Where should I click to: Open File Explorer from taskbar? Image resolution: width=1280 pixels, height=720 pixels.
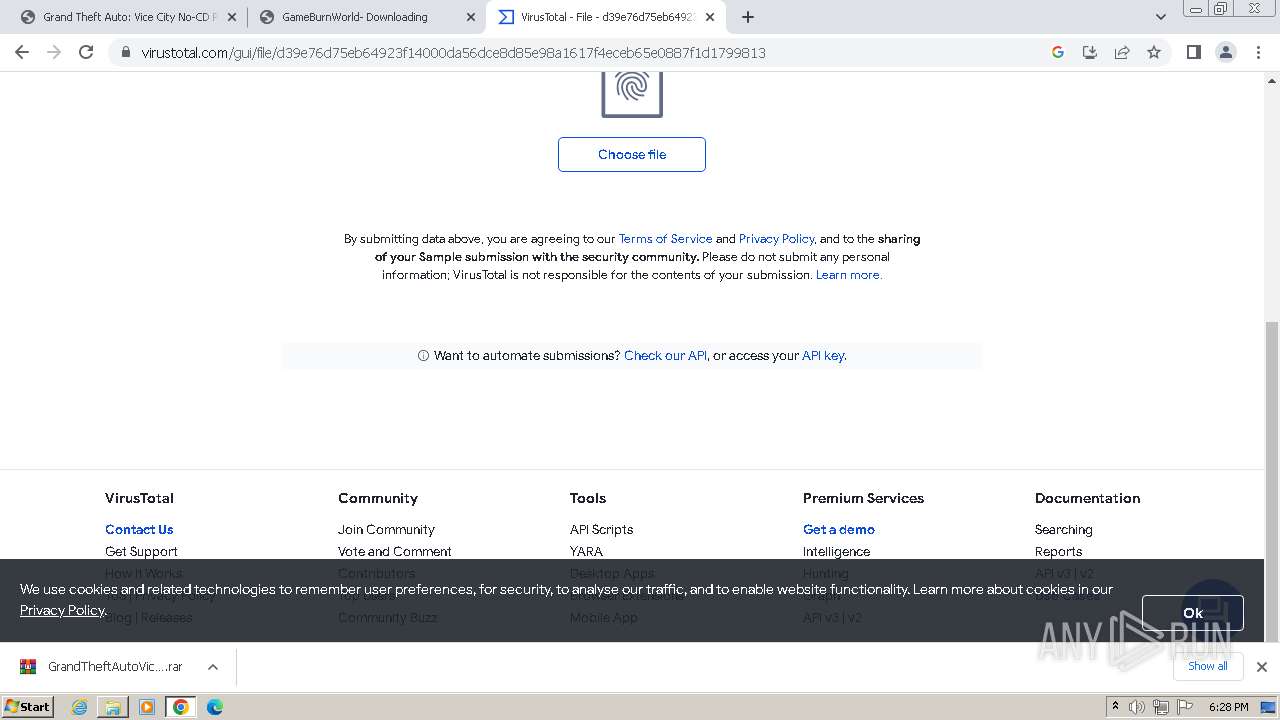[113, 707]
